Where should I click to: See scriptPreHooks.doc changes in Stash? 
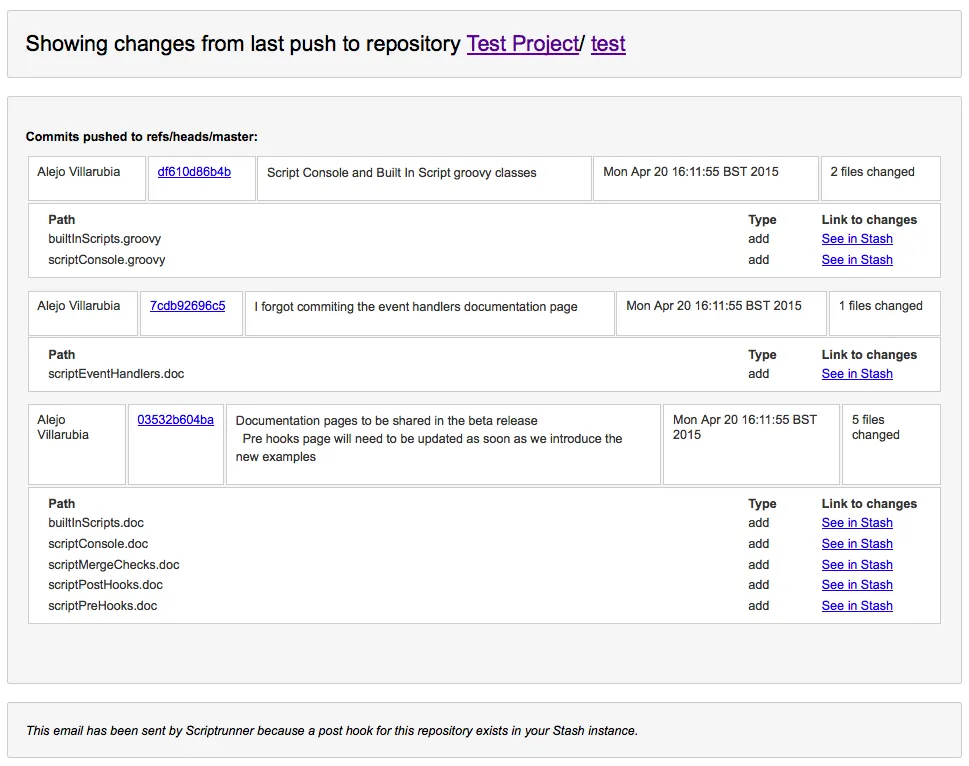tap(857, 605)
